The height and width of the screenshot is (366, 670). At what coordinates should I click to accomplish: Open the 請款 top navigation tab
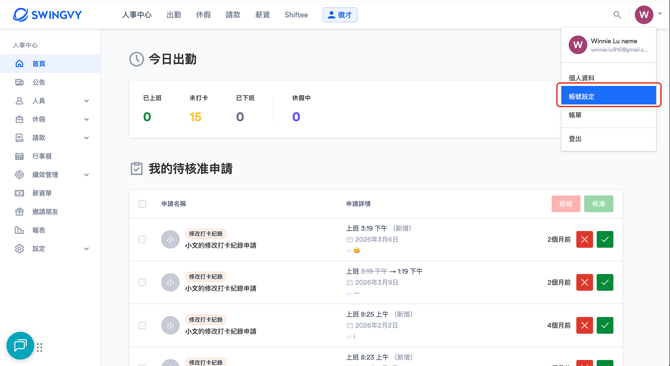coord(233,15)
